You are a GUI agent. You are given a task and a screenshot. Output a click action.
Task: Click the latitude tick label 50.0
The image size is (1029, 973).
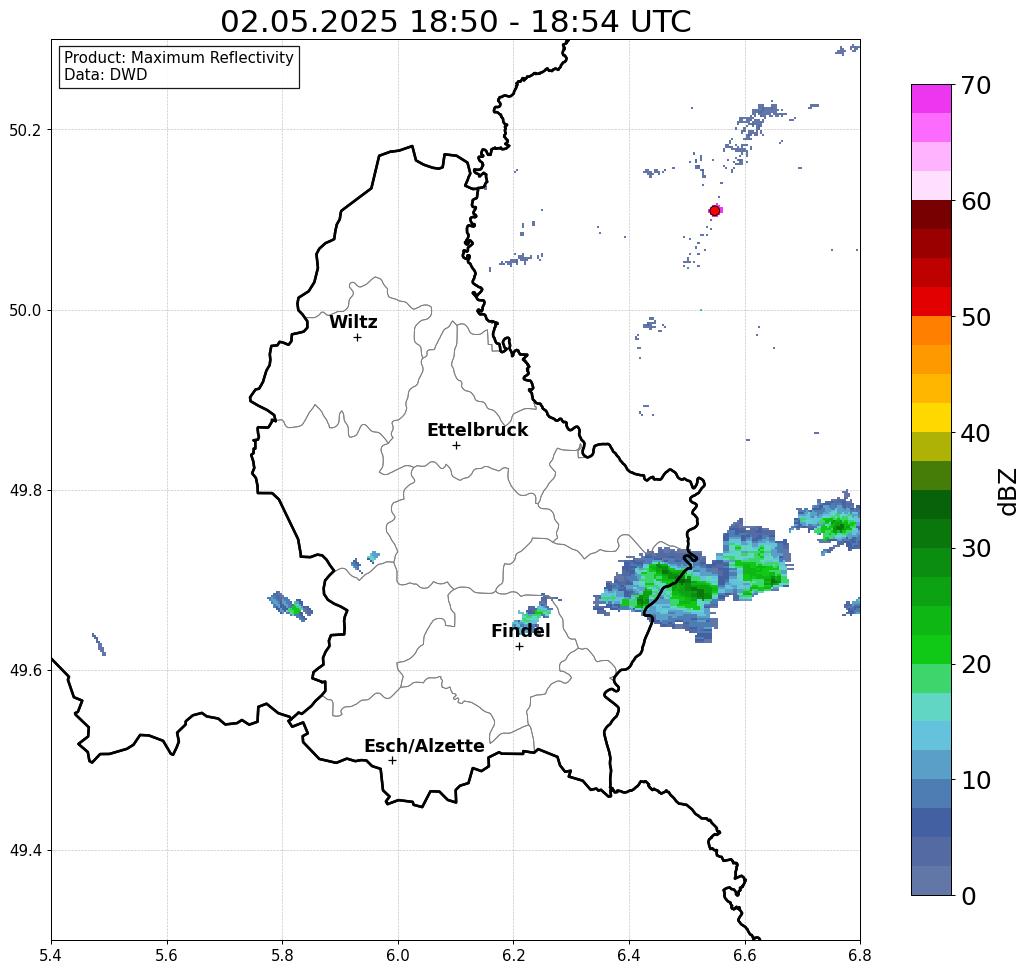[25, 310]
